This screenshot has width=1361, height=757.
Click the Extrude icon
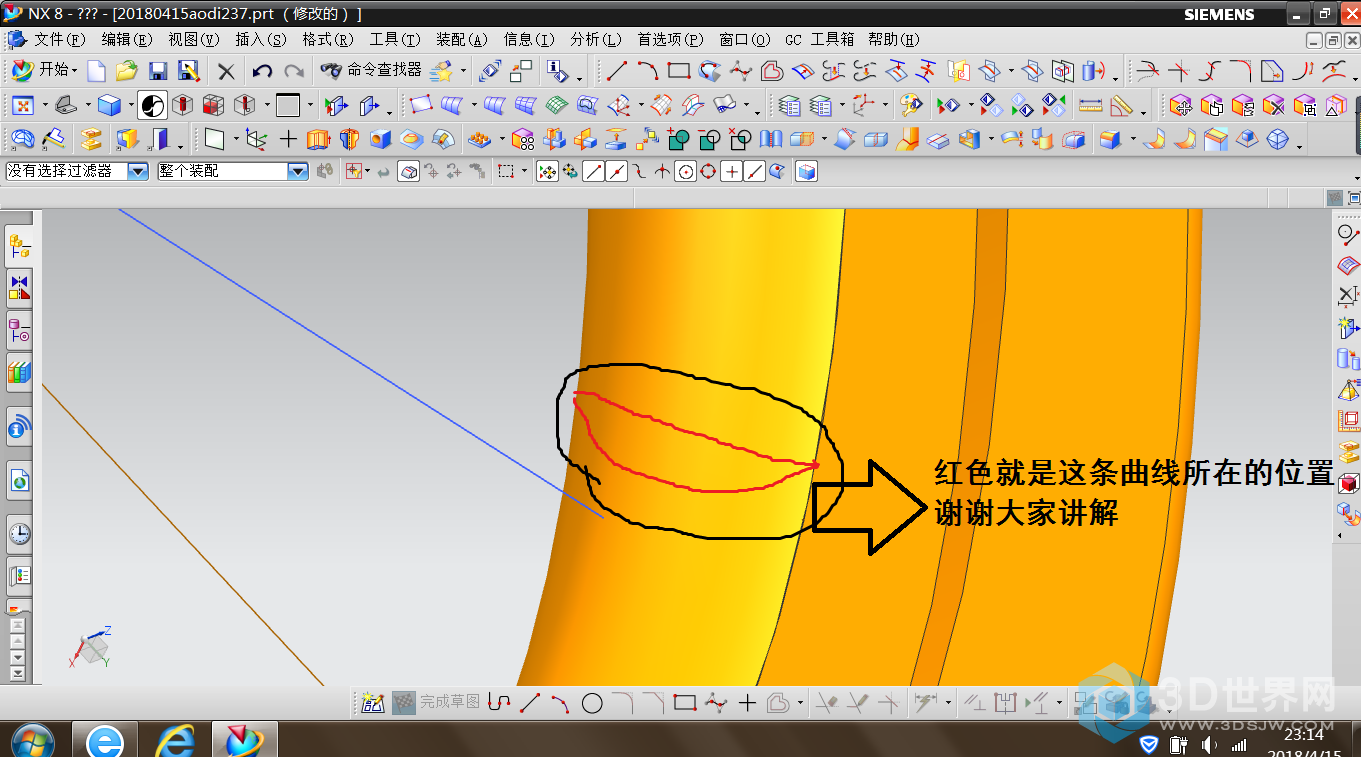318,139
